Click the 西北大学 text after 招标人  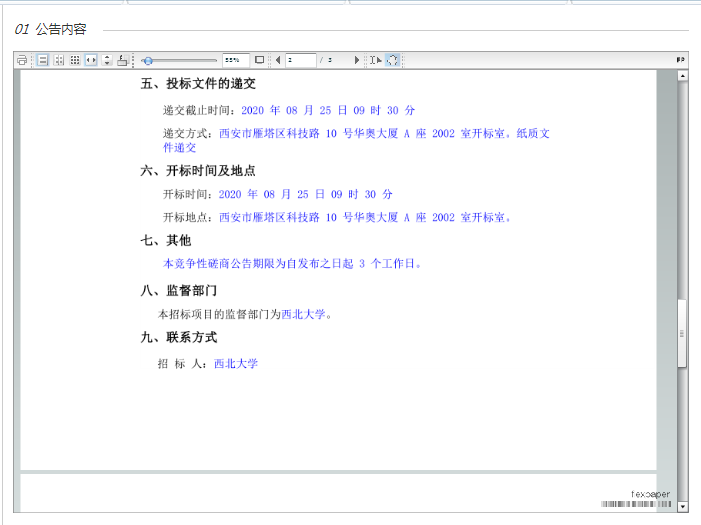236,364
